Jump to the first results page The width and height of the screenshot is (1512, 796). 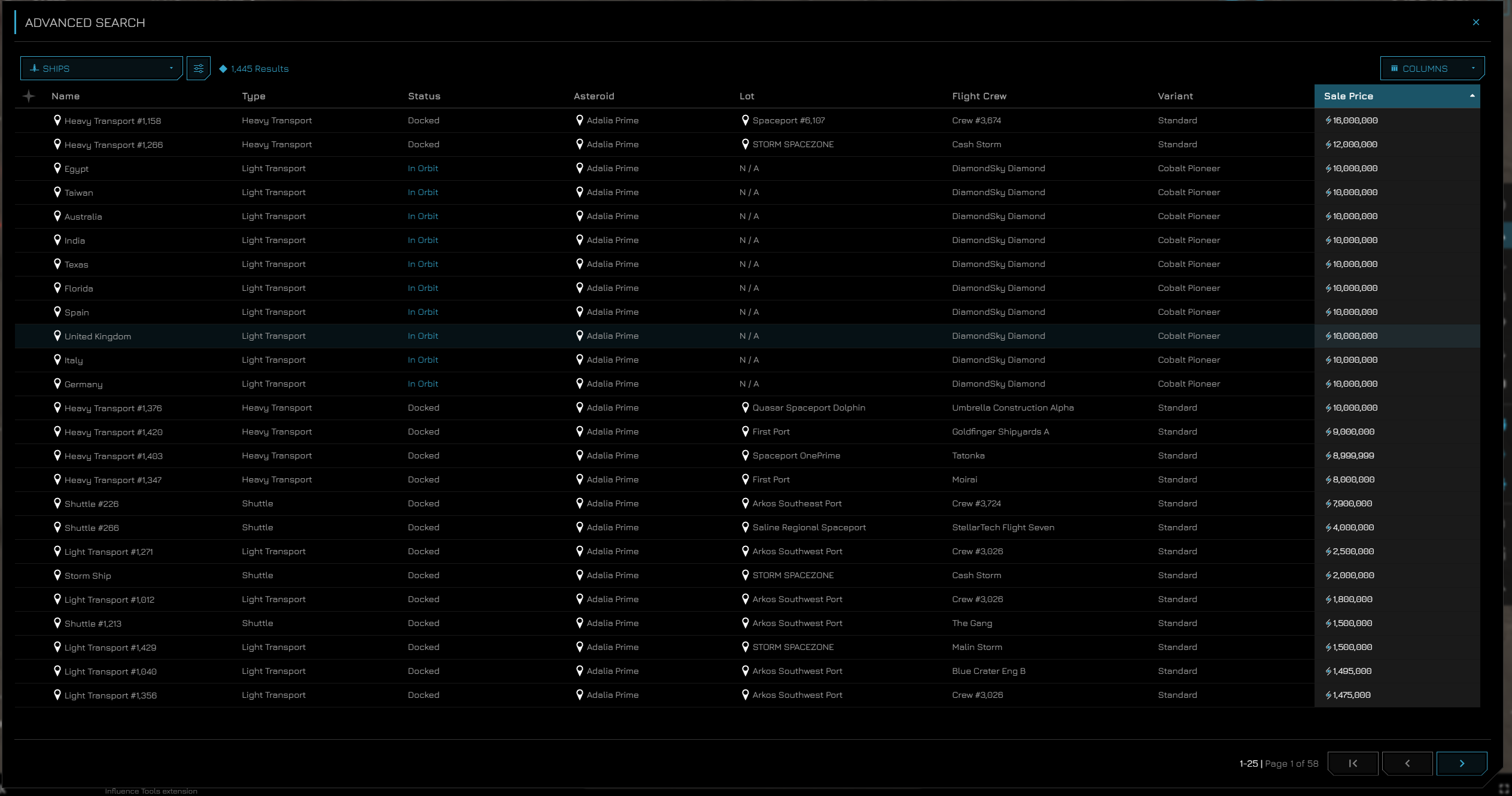[x=1352, y=763]
